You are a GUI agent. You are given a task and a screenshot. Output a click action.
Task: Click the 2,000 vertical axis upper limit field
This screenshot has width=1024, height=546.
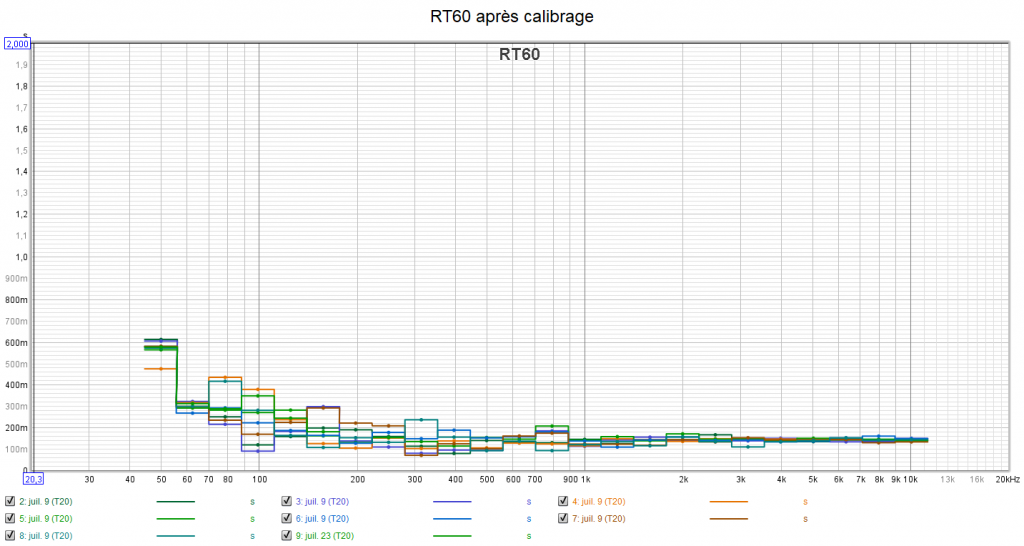(x=18, y=44)
